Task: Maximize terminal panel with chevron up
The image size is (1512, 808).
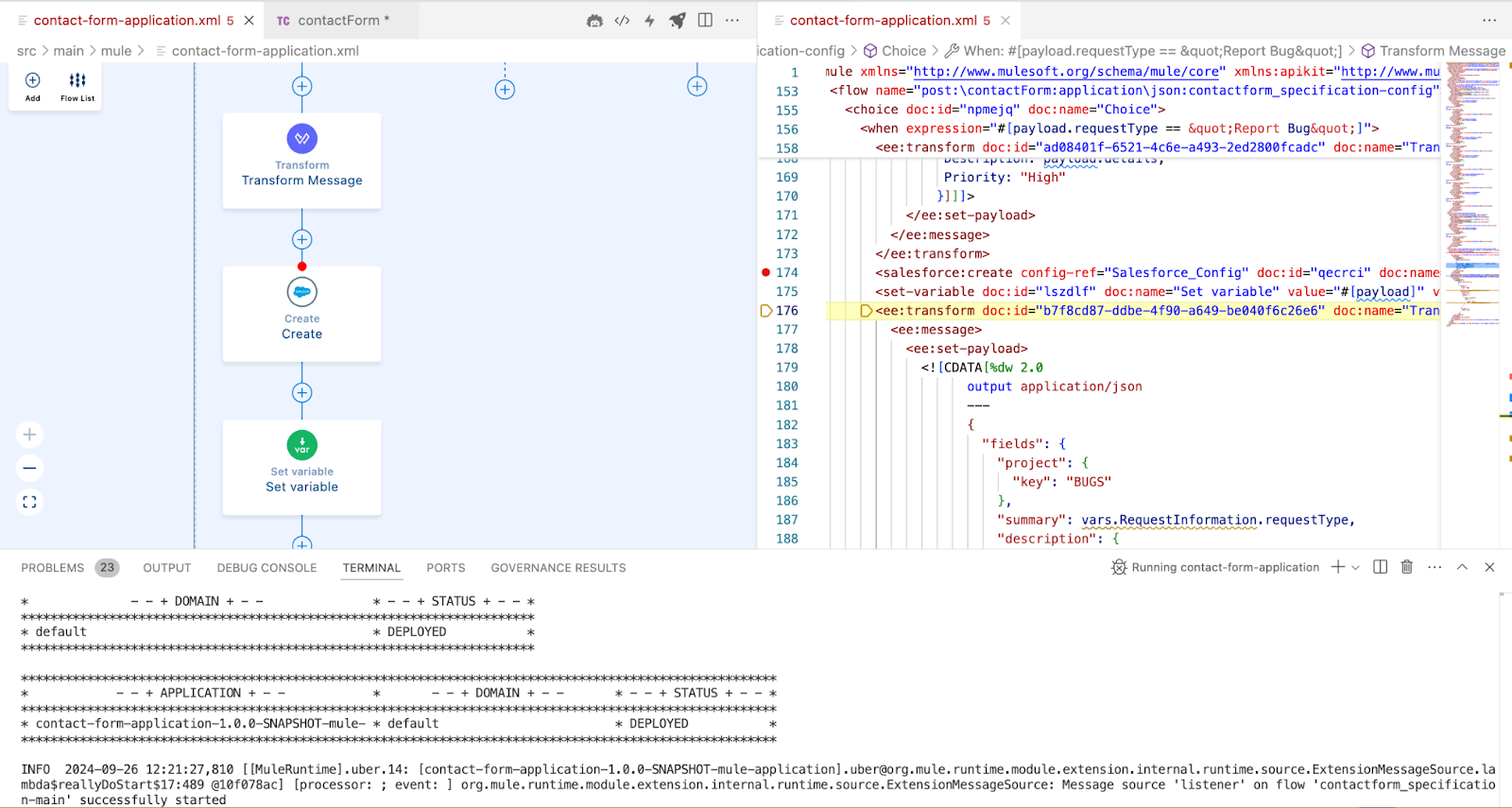Action: pyautogui.click(x=1462, y=567)
